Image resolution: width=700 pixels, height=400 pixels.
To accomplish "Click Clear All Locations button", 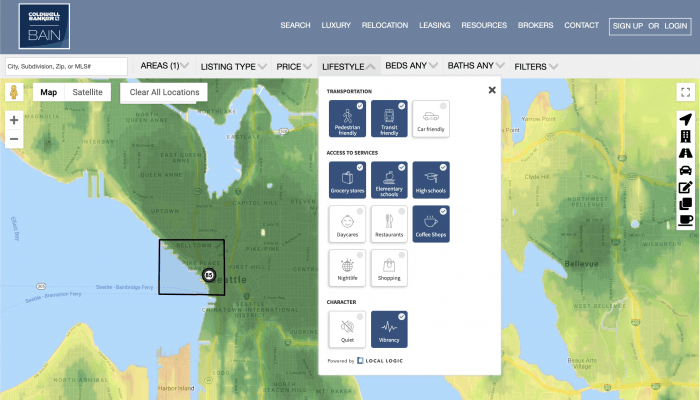I will (165, 92).
